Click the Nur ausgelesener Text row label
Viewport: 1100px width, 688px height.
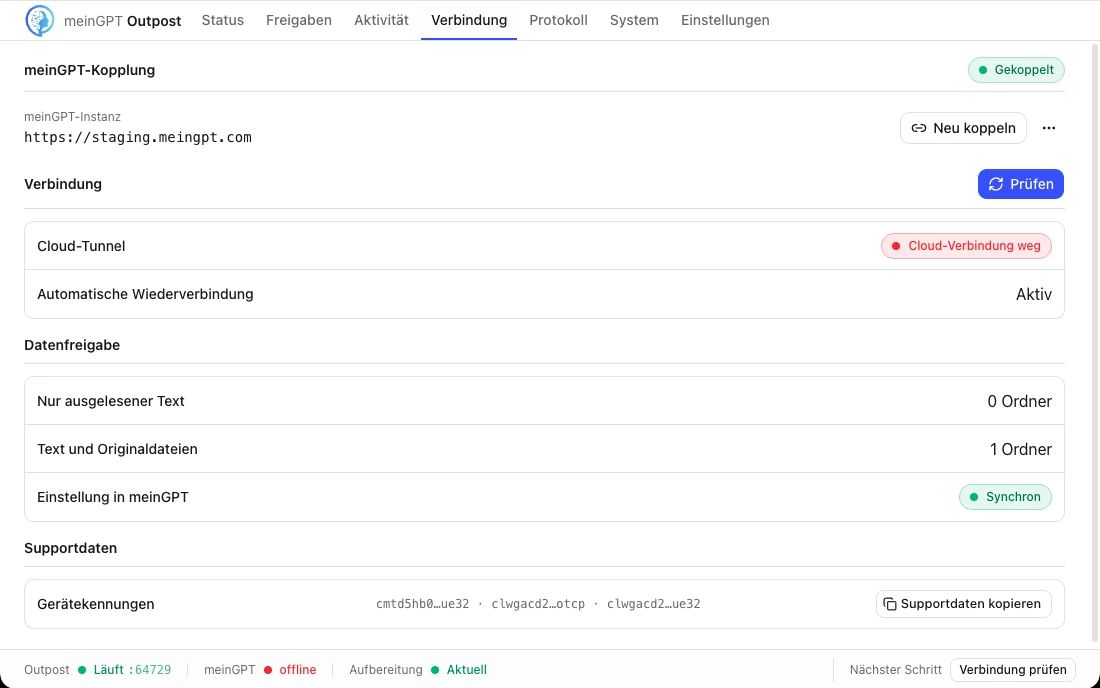click(x=111, y=401)
